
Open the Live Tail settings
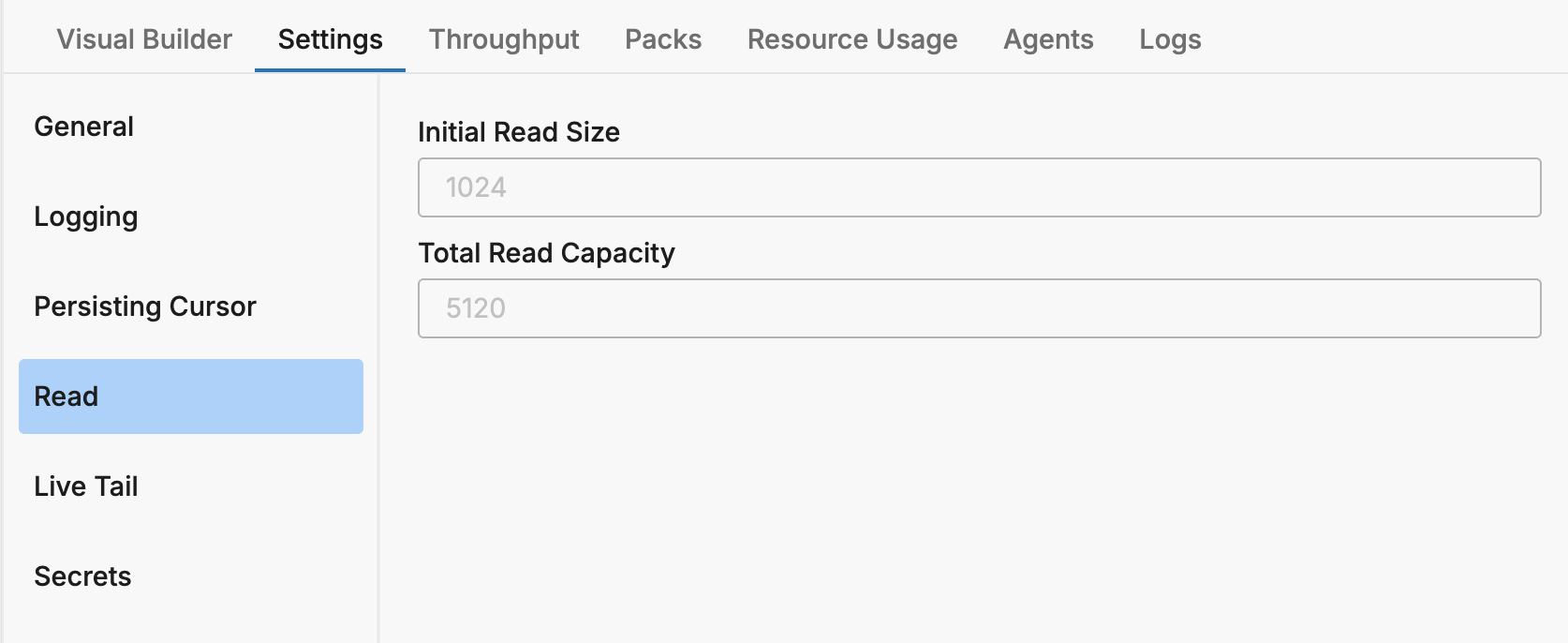(x=86, y=486)
